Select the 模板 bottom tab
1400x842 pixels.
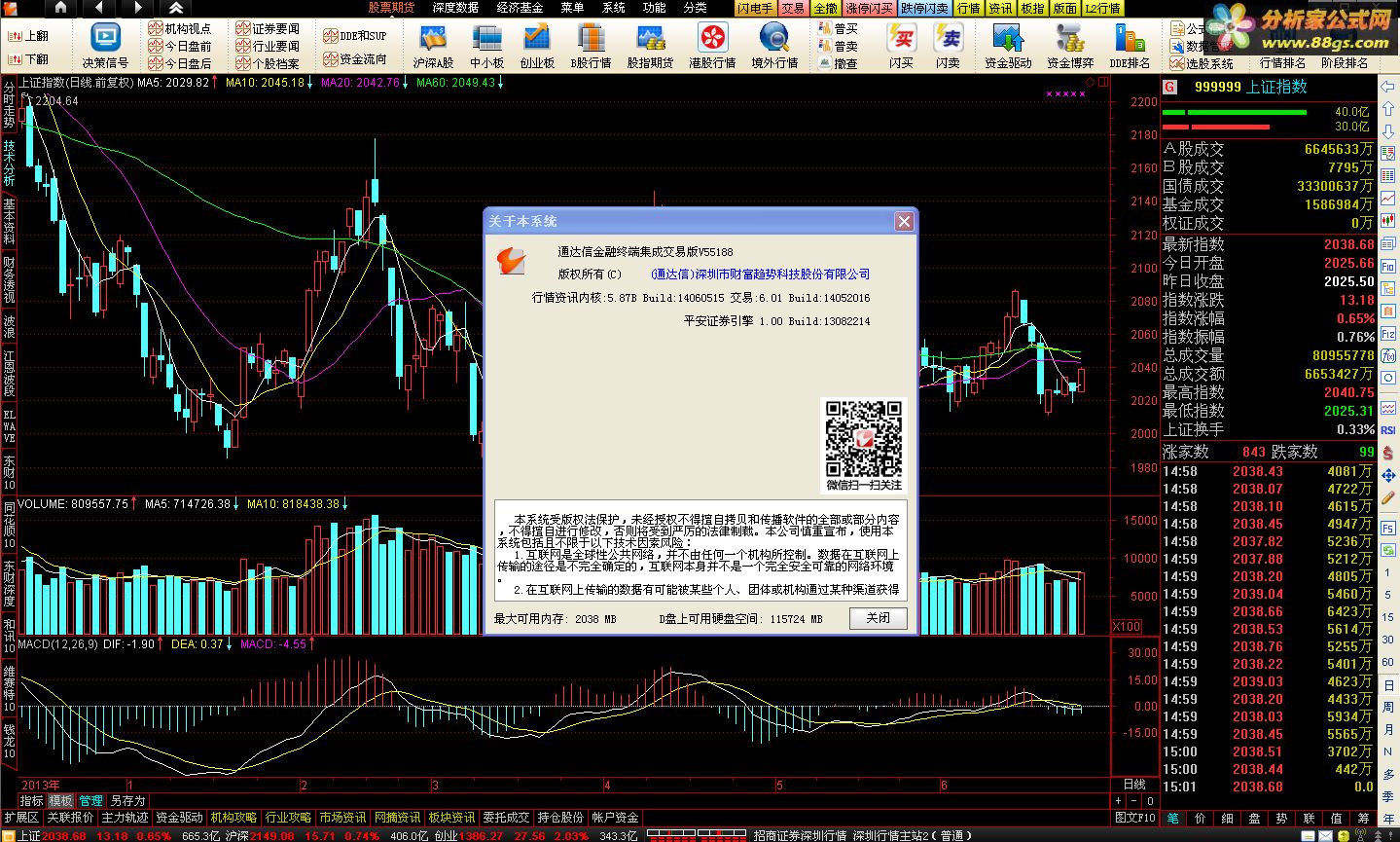tap(60, 801)
